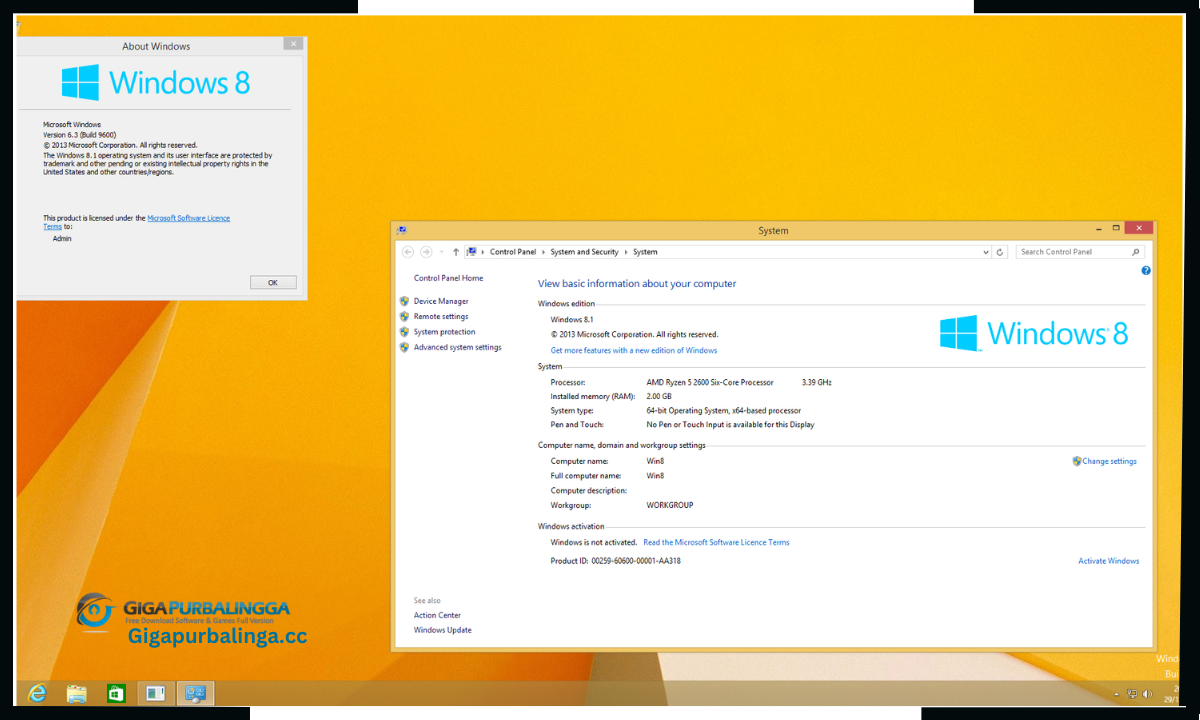Open Action Center under See also
Viewport: 1200px width, 720px height.
(x=437, y=615)
